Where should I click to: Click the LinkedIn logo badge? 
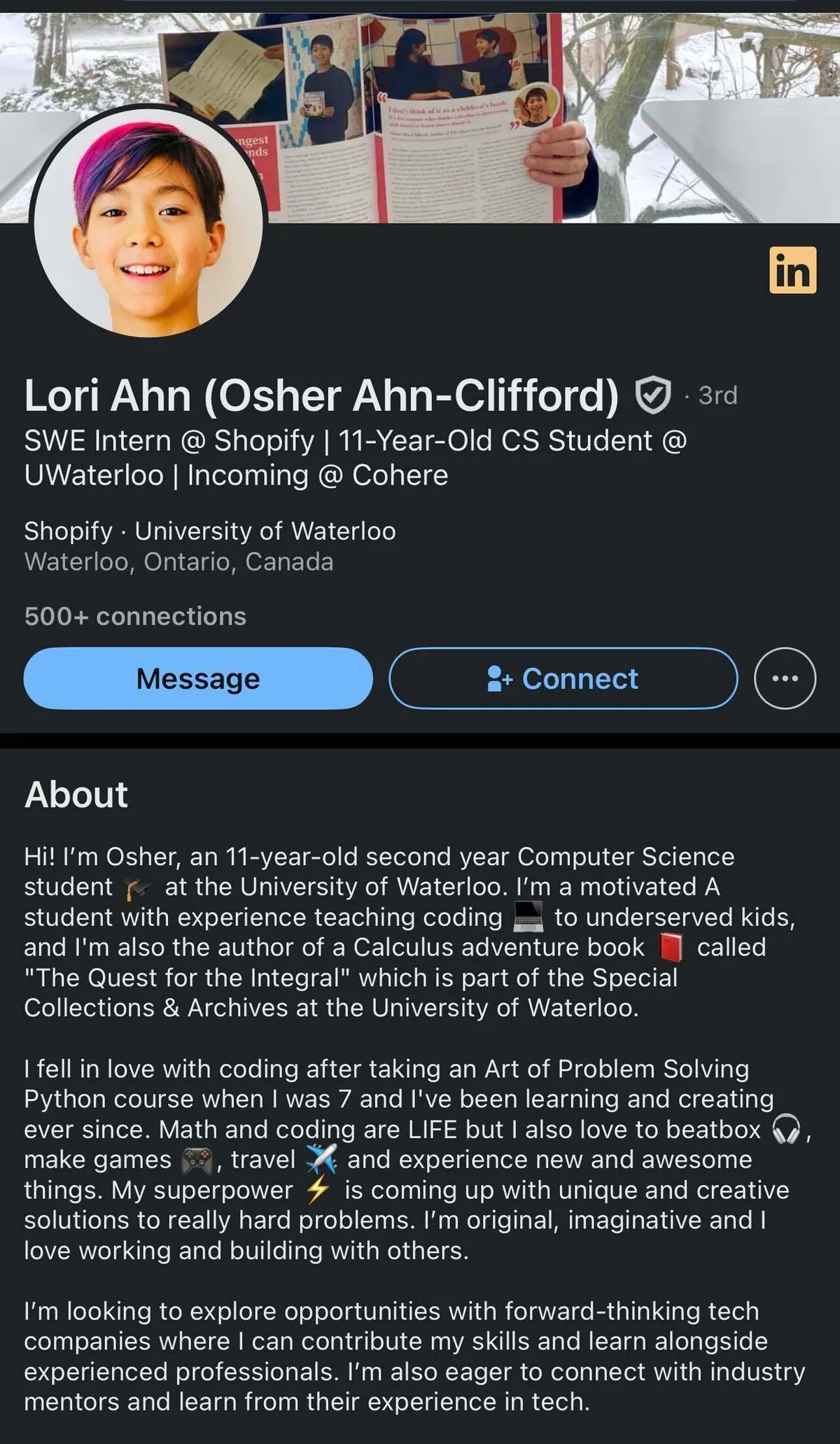coord(792,270)
